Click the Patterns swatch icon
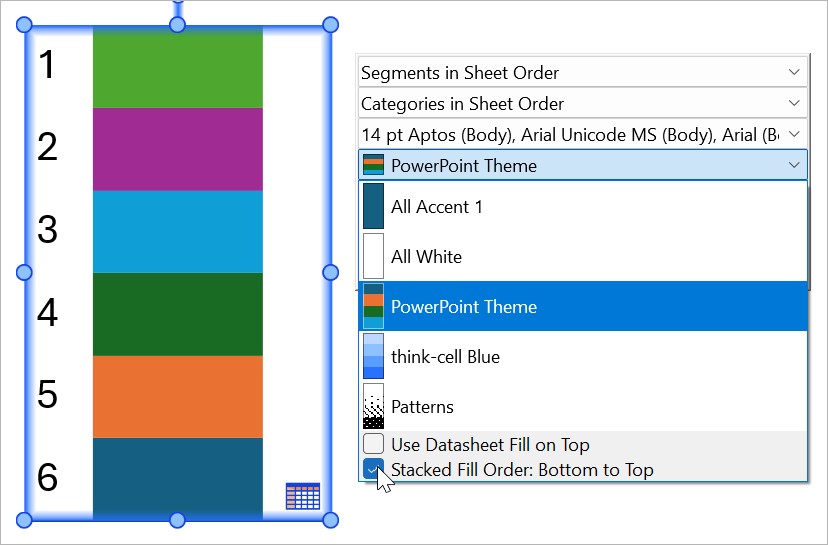The image size is (828, 545). 373,407
